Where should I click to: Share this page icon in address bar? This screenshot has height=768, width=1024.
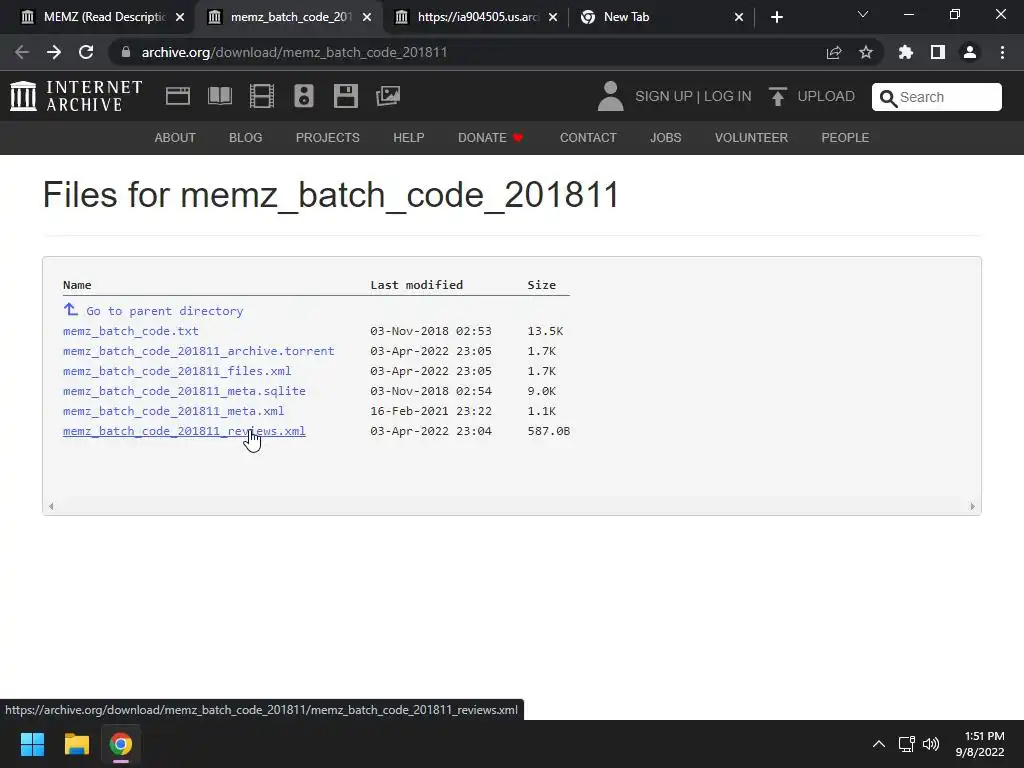click(x=834, y=52)
